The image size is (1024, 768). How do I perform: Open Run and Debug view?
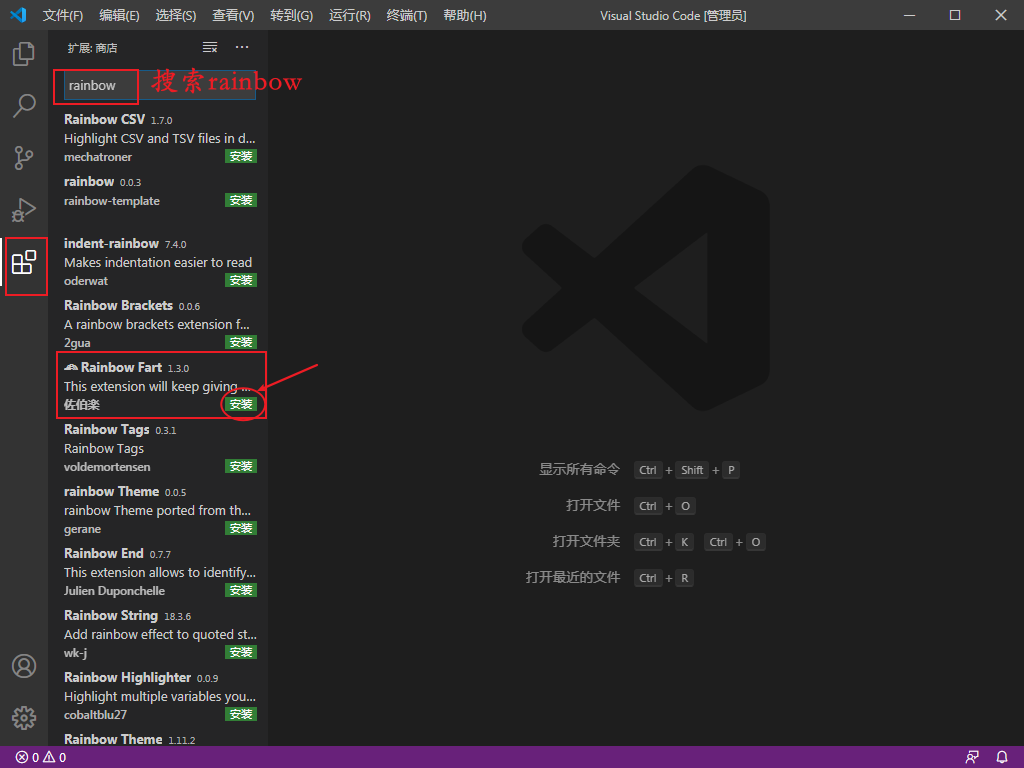(x=24, y=210)
